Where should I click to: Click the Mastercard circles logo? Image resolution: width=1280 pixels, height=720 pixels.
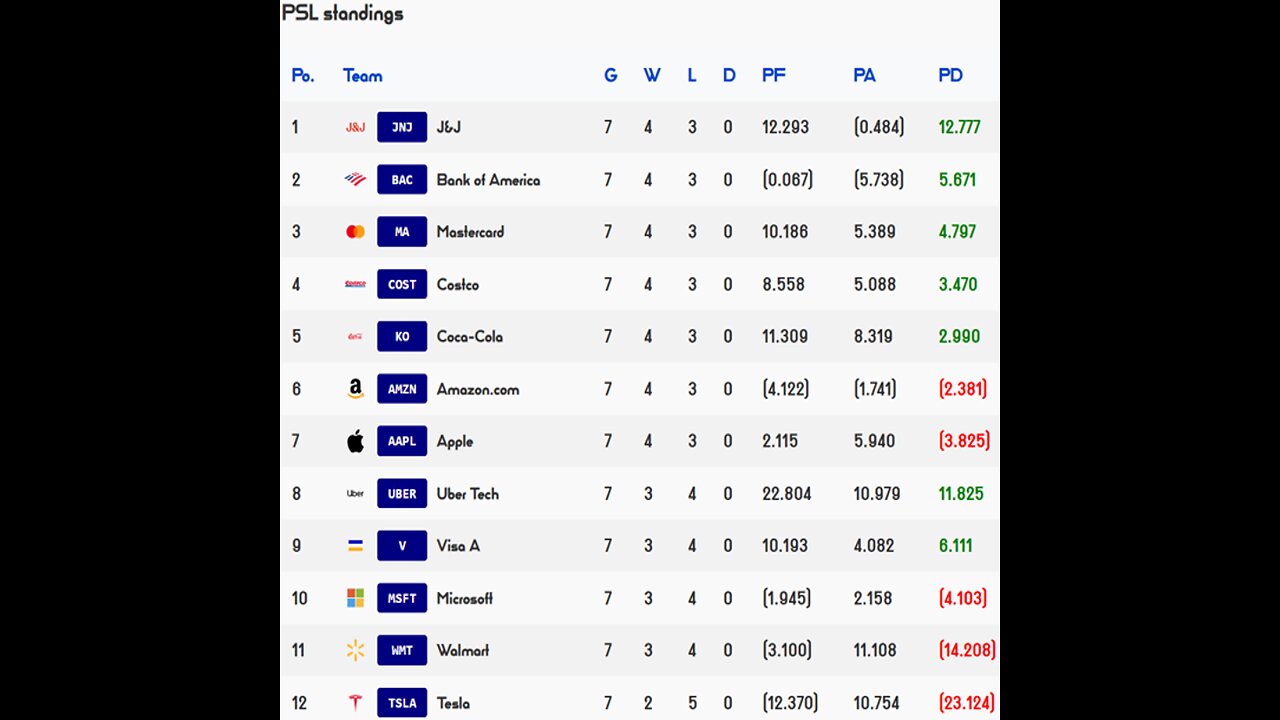tap(355, 232)
